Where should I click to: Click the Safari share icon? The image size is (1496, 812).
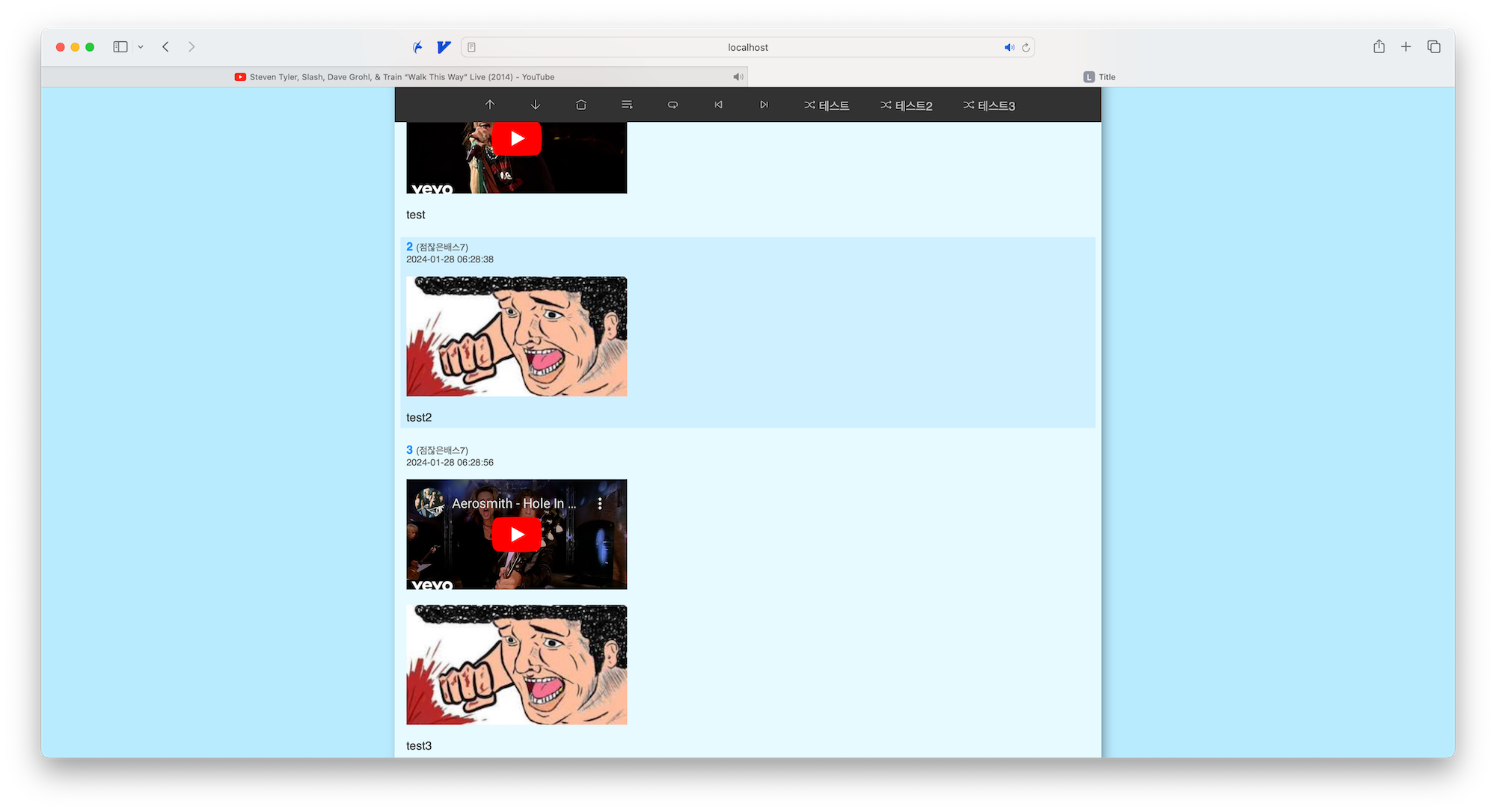(x=1379, y=47)
